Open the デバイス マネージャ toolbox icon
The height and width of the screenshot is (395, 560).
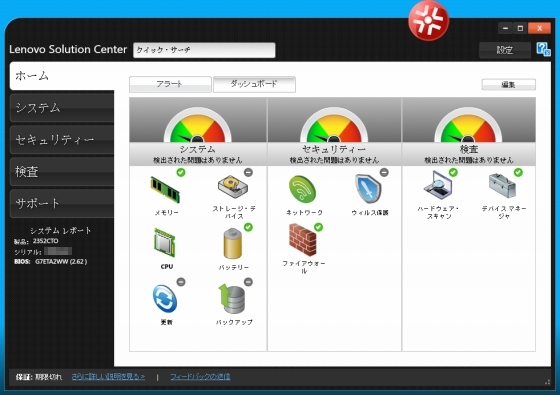pyautogui.click(x=502, y=186)
